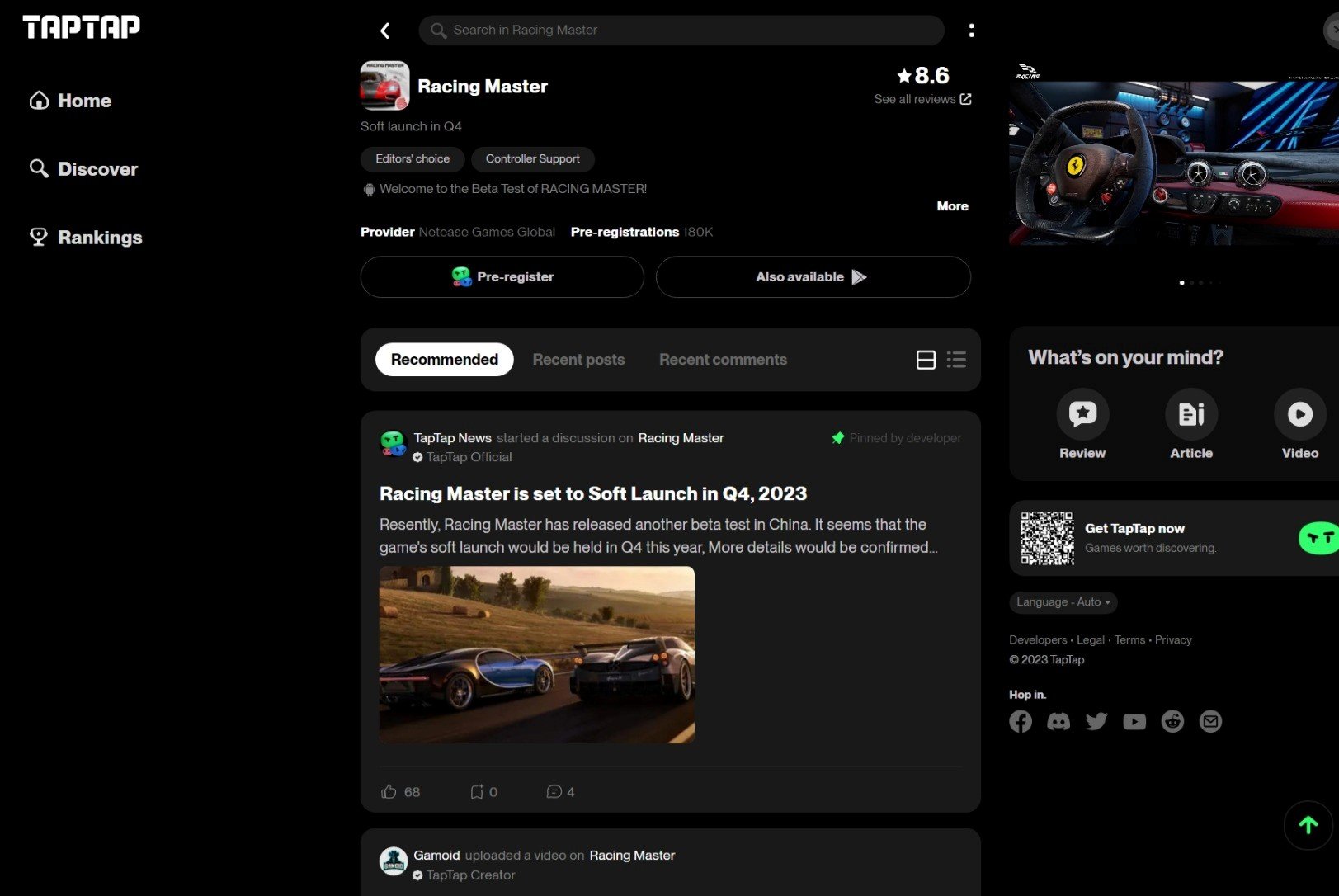
Task: Click Get TapTap now text
Action: 1134,529
